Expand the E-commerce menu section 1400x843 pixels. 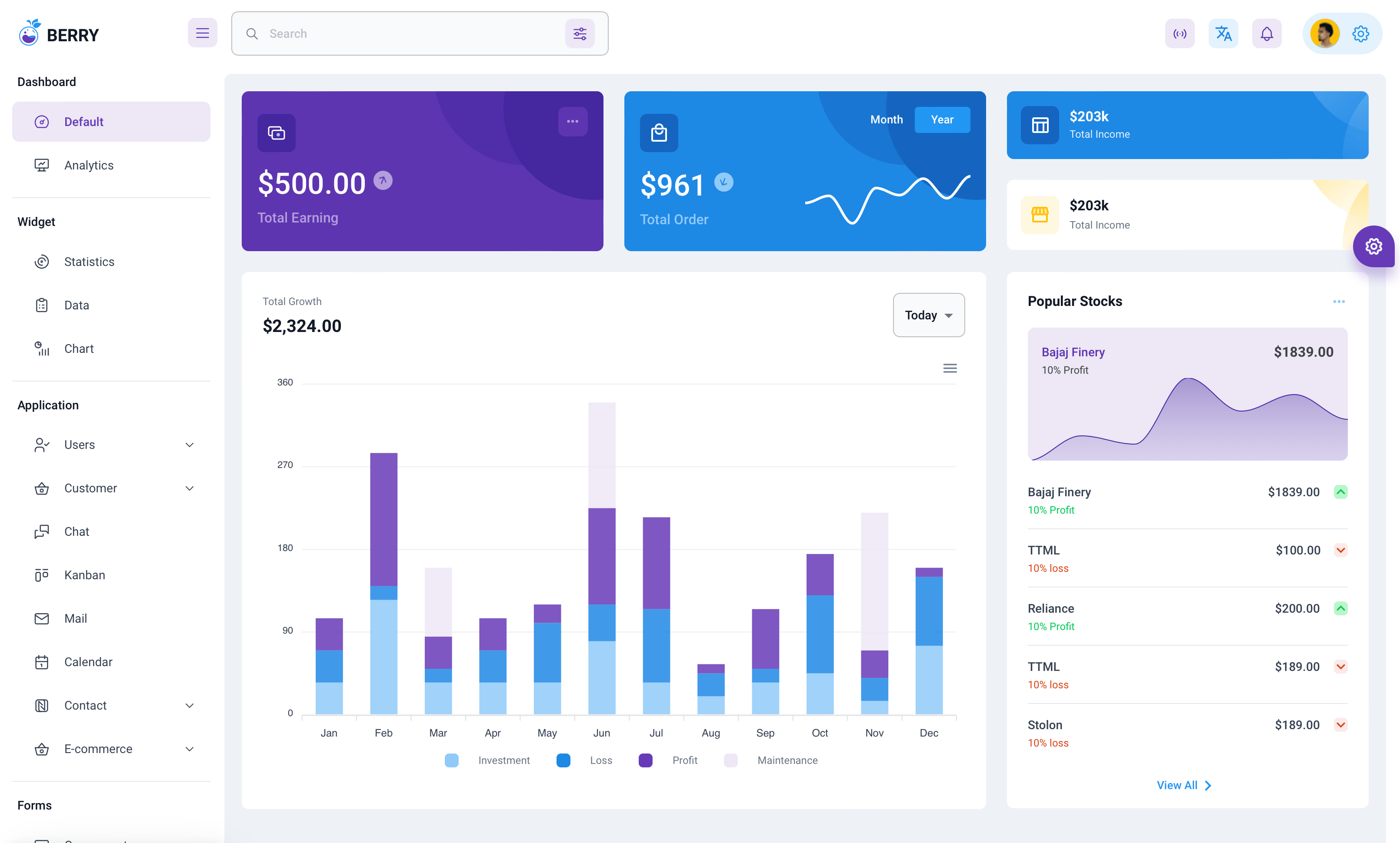[111, 748]
